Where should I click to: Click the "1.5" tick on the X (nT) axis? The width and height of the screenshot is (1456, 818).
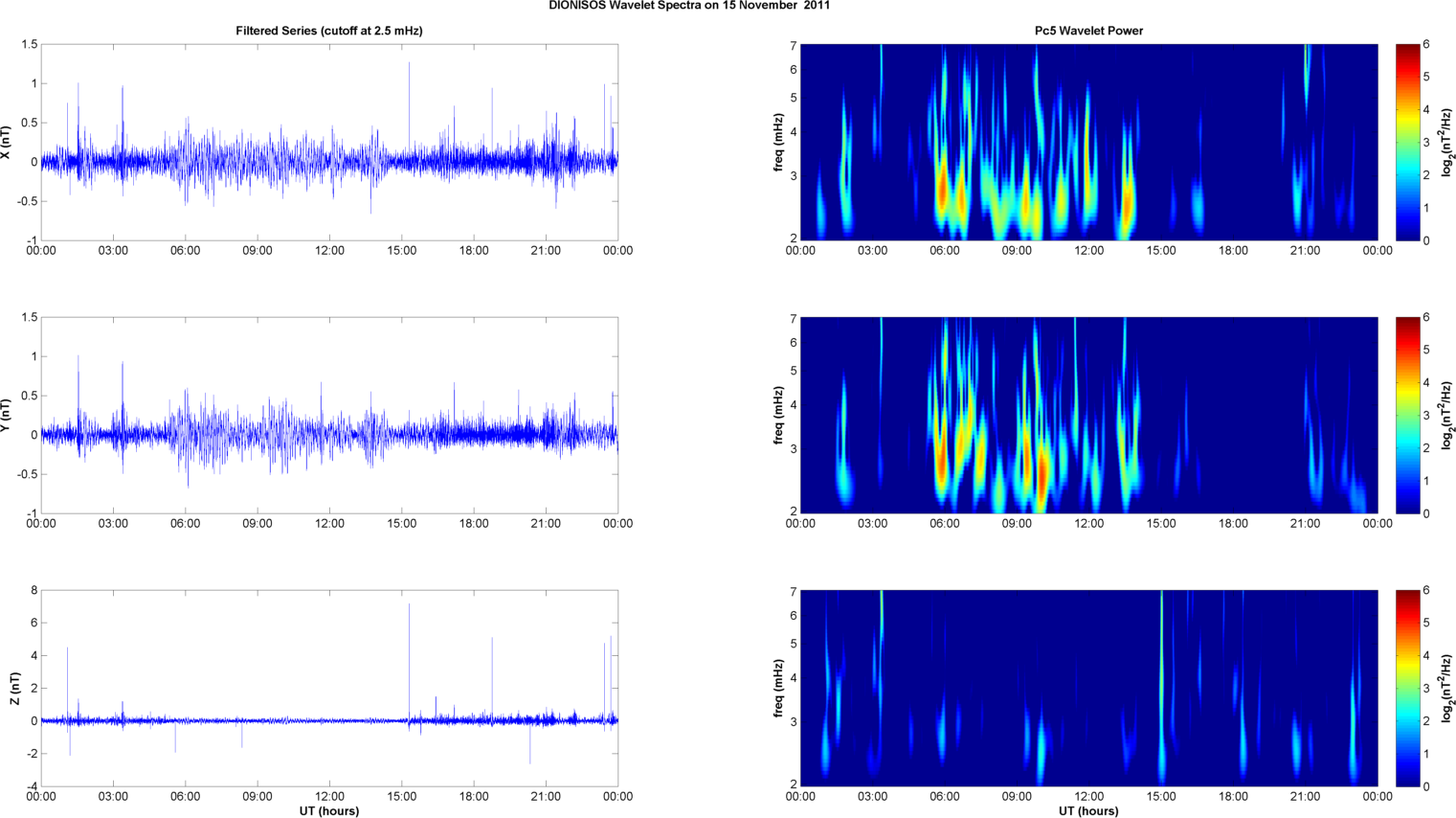click(x=30, y=45)
